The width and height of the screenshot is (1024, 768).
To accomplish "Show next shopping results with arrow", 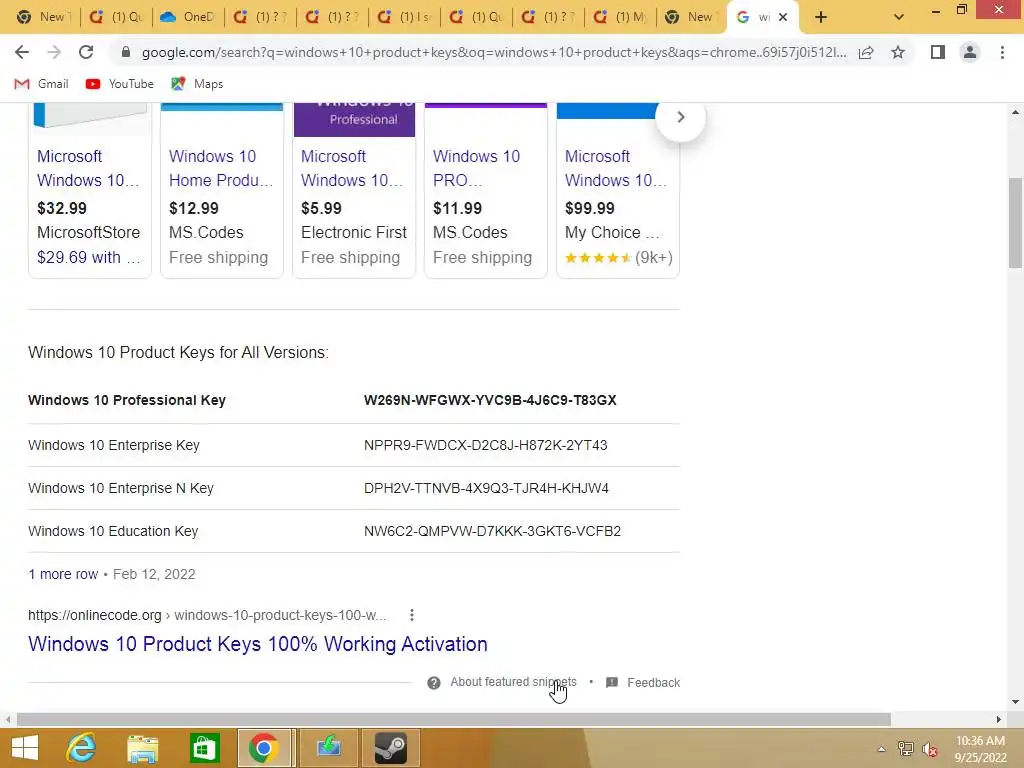I will coord(680,117).
